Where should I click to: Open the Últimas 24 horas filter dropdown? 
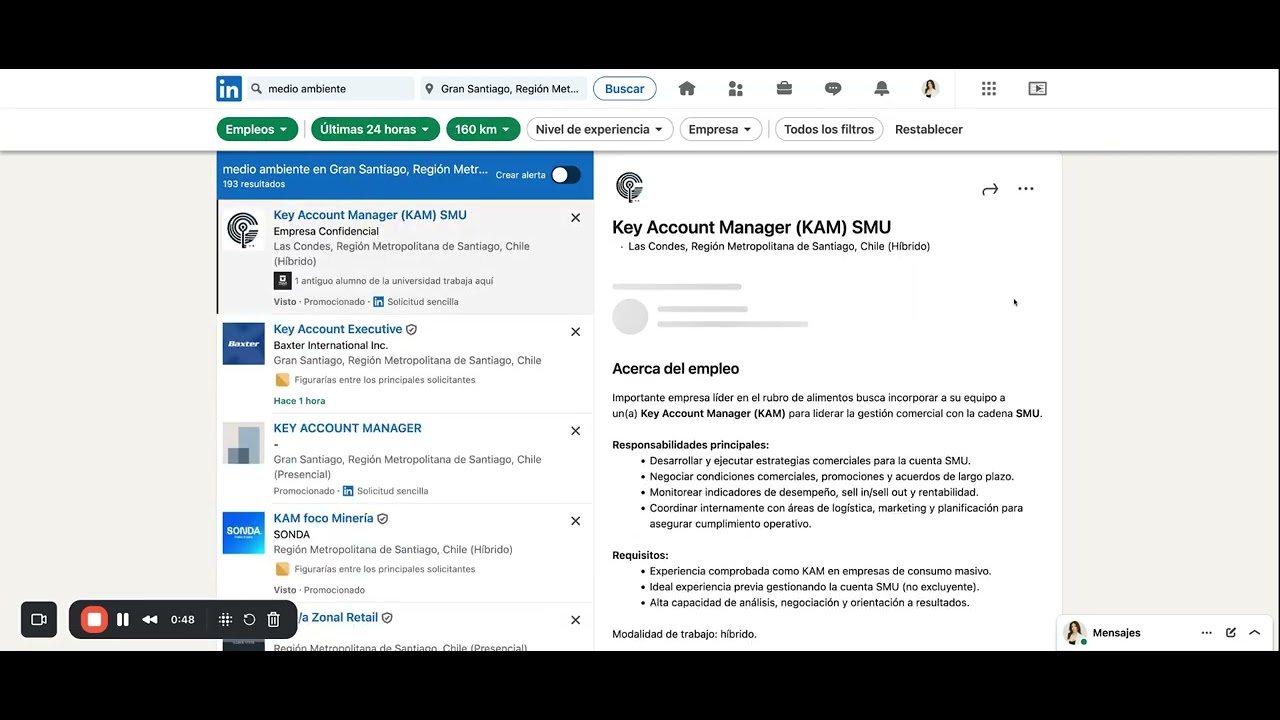pos(375,129)
